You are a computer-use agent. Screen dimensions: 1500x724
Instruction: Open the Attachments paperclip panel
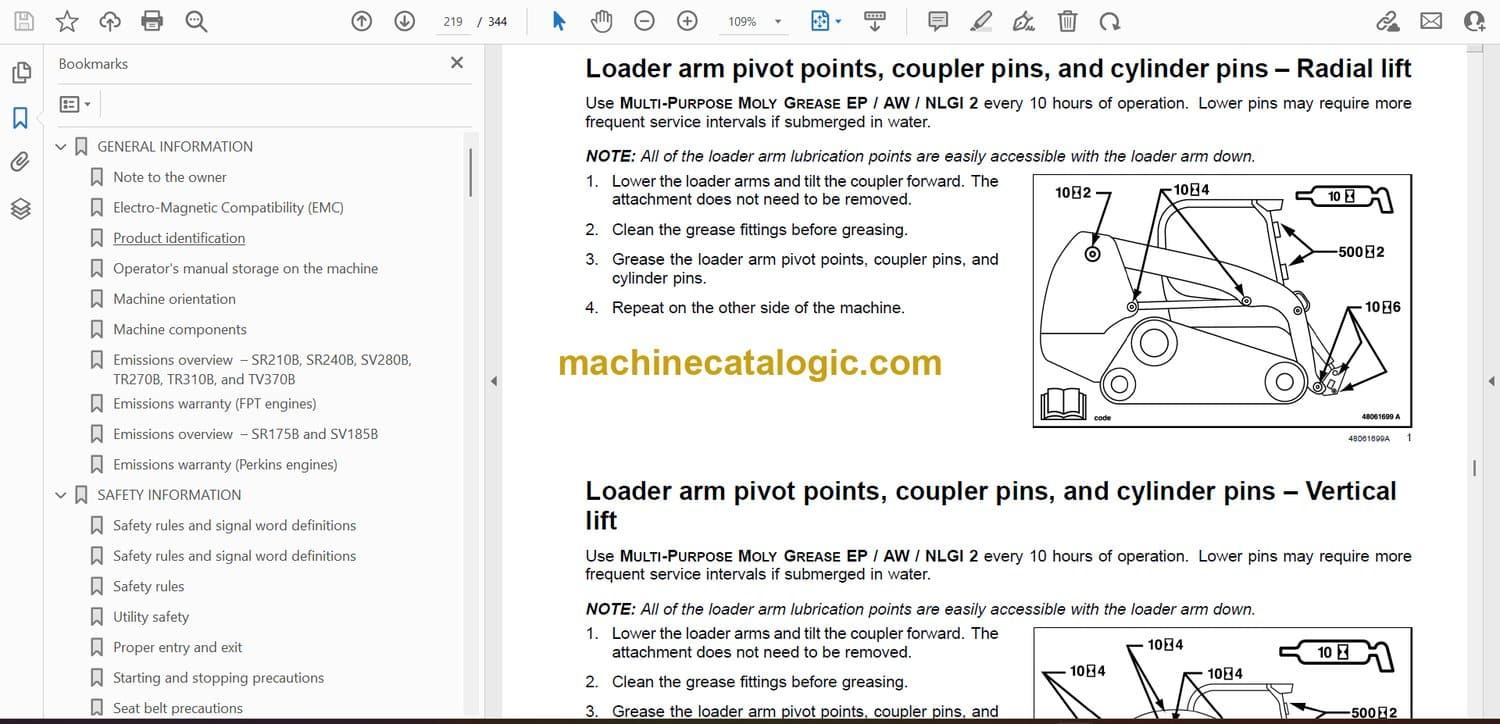[x=20, y=162]
